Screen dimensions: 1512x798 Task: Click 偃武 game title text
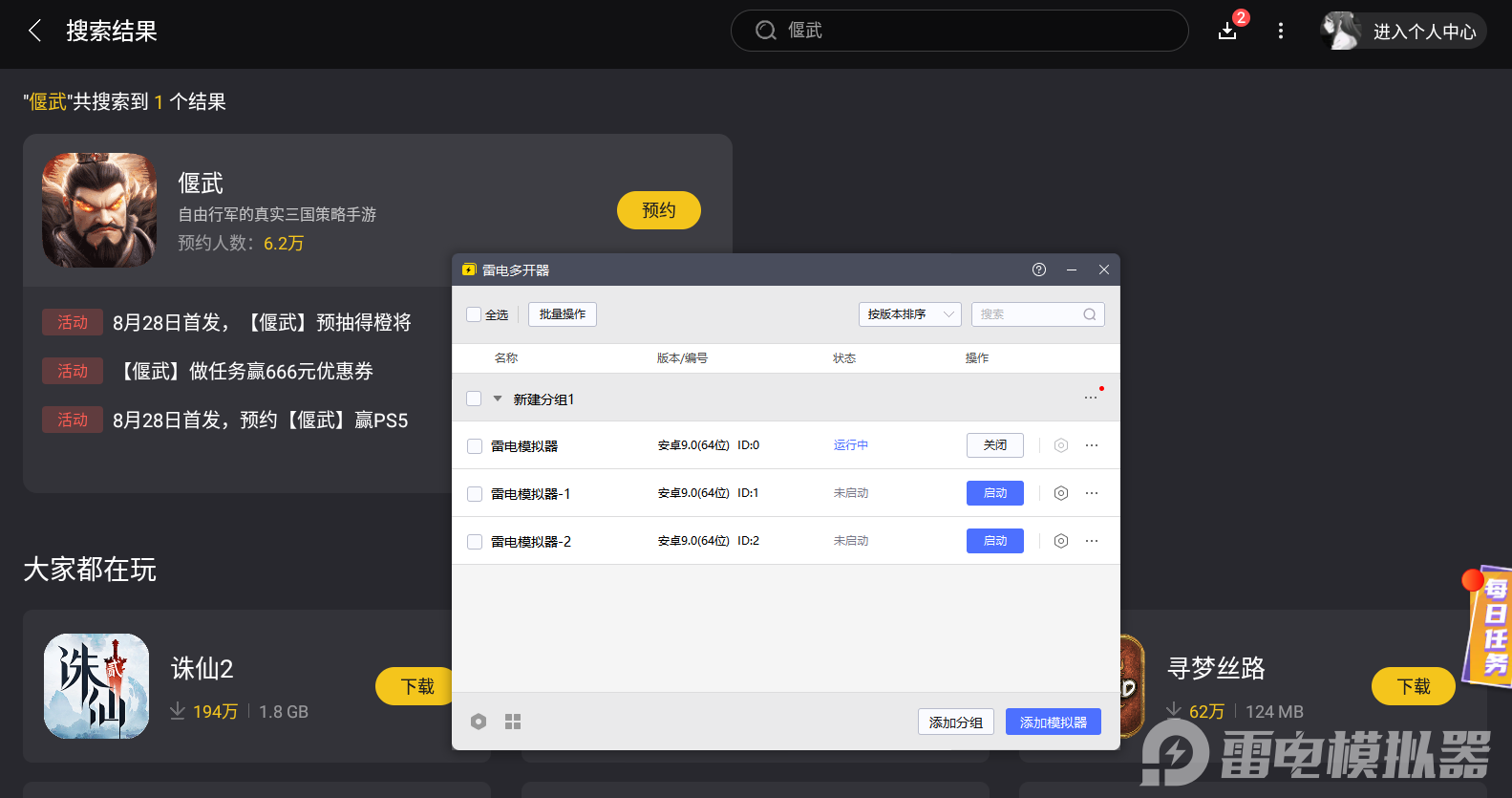[x=201, y=183]
